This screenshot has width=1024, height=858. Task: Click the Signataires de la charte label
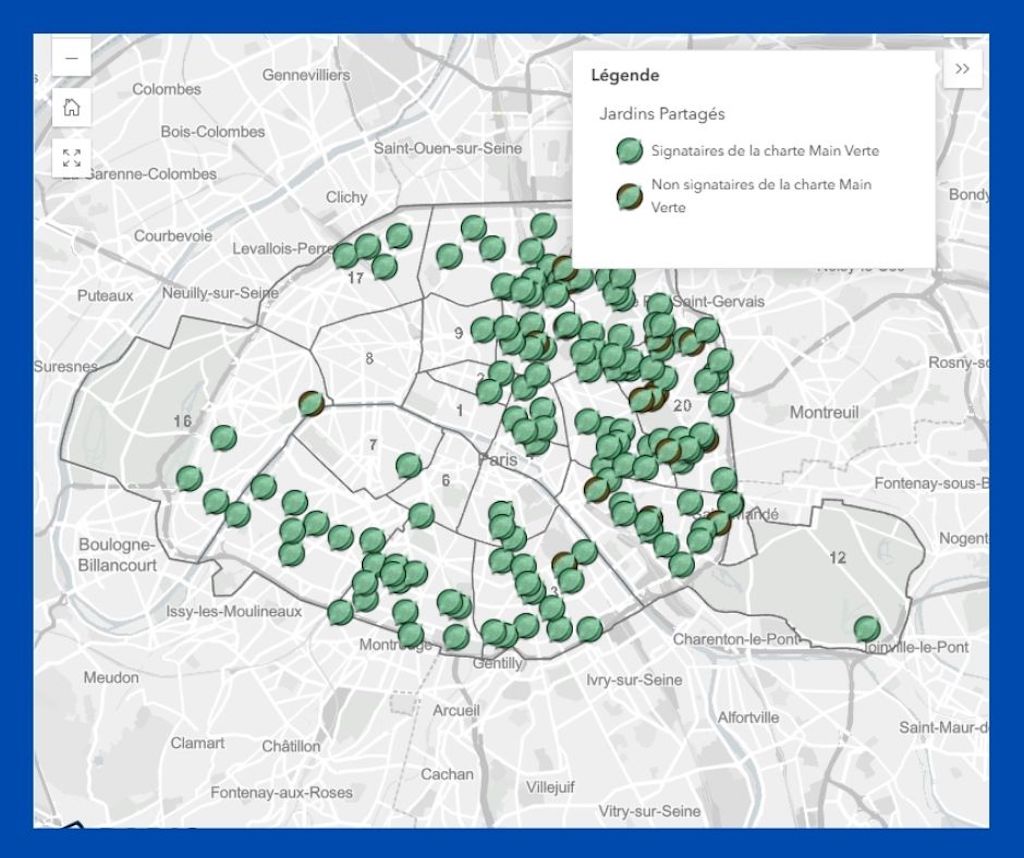click(765, 151)
